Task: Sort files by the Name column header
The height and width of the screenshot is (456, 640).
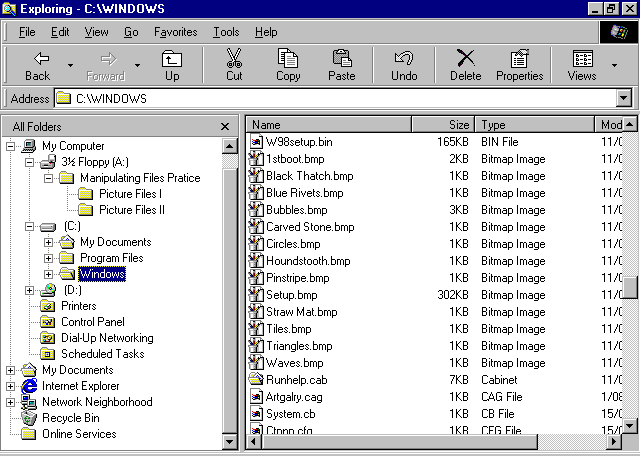Action: click(328, 125)
